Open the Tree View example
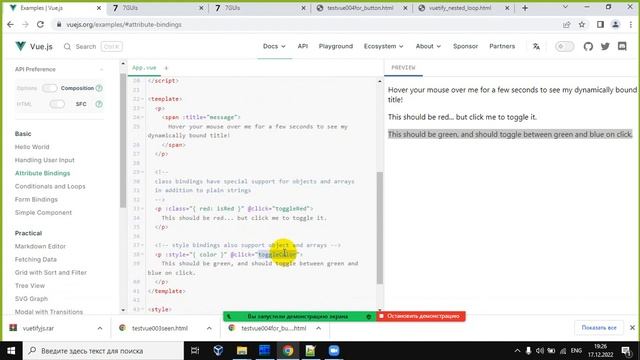Viewport: 640px width, 360px height. coord(30,286)
